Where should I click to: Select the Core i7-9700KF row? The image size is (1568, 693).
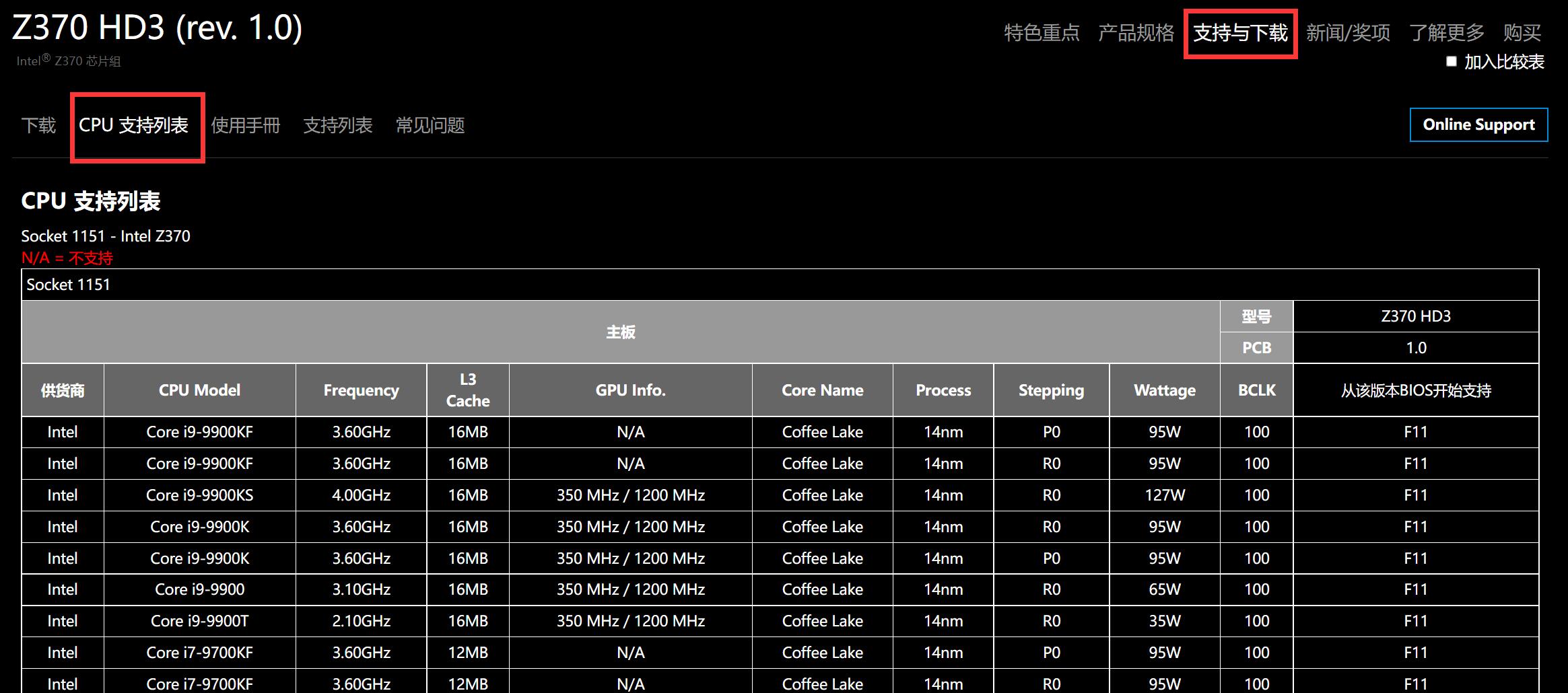199,652
